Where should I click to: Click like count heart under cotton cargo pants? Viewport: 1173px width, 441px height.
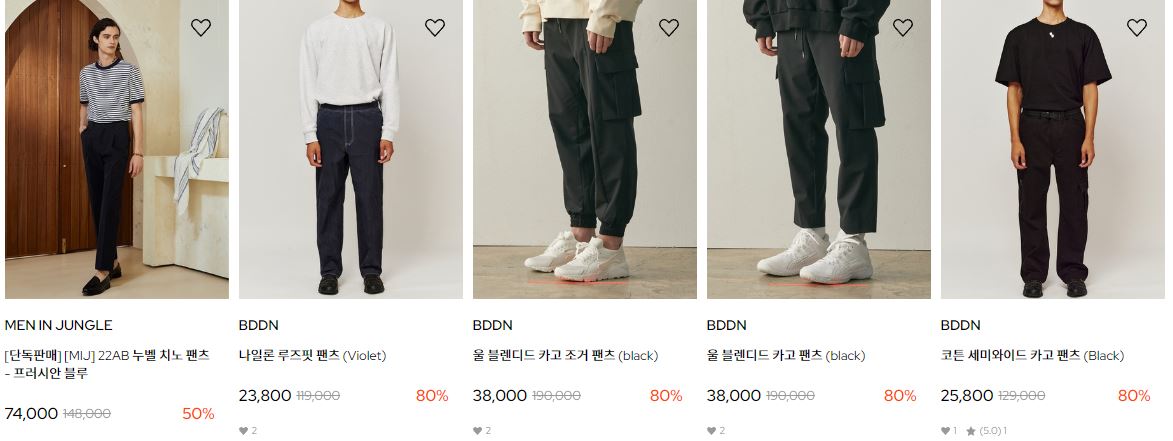[x=946, y=431]
